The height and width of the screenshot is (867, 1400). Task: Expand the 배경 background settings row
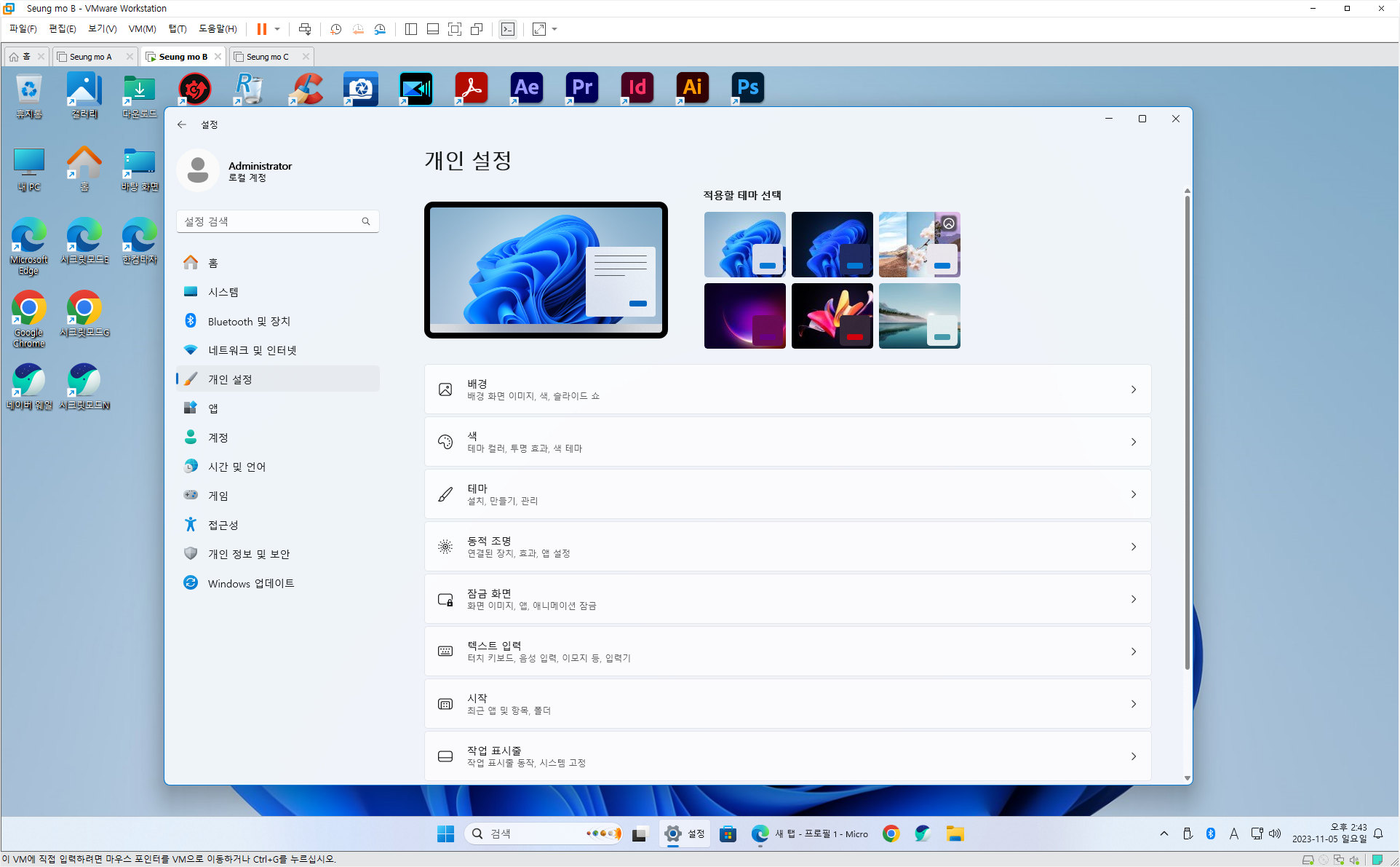787,389
